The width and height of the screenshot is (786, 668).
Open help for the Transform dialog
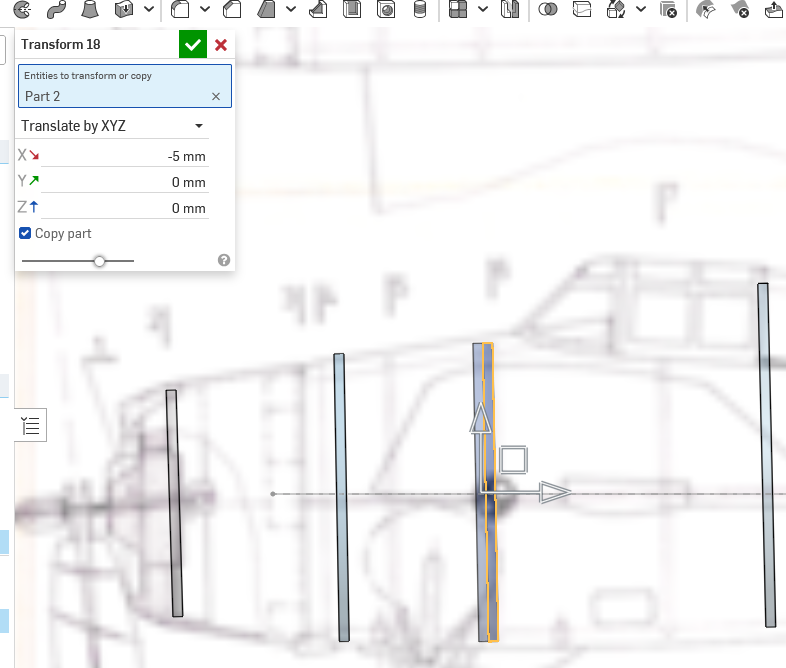[x=224, y=260]
